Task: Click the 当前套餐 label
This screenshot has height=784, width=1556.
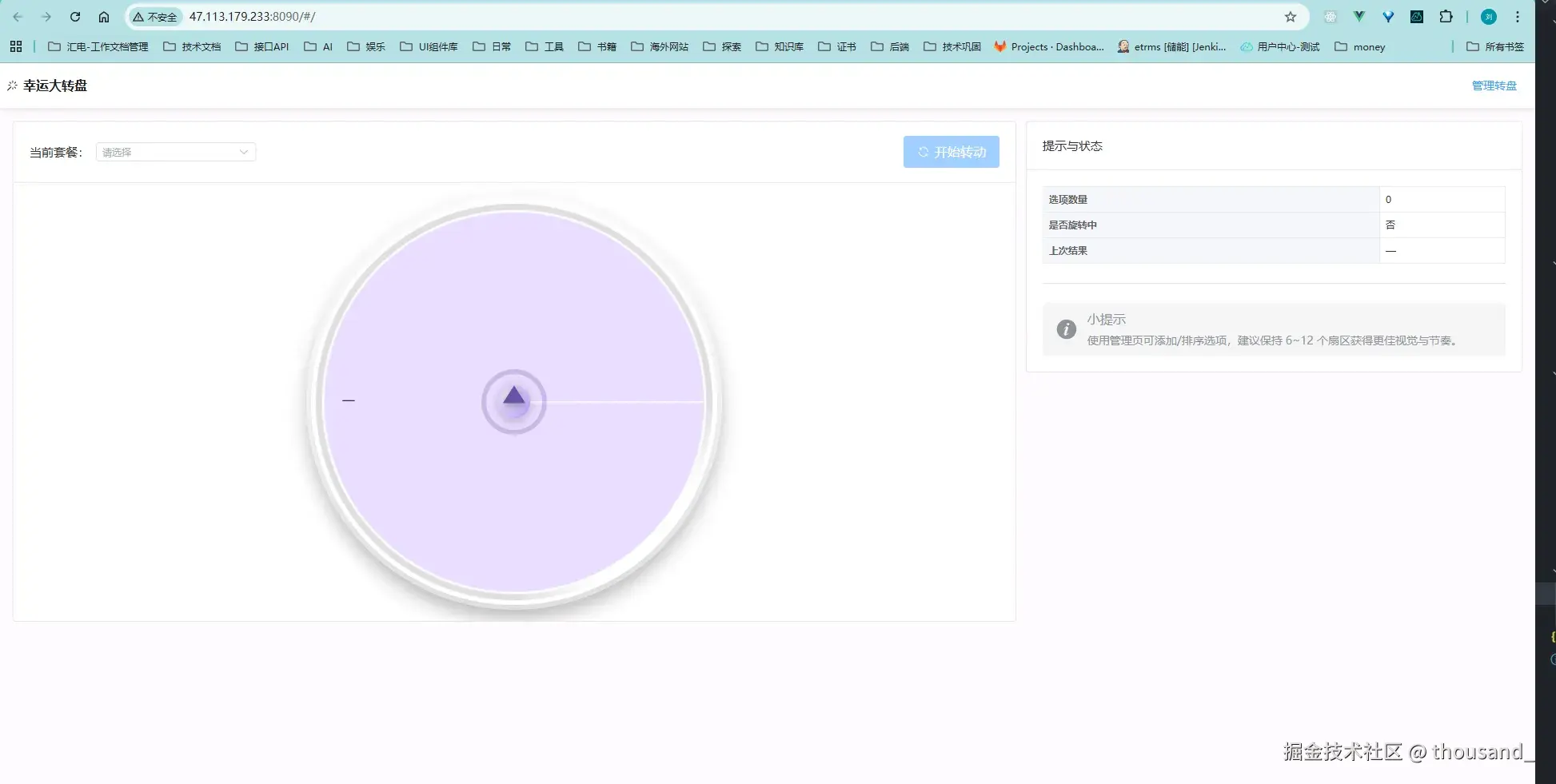Action: [56, 152]
